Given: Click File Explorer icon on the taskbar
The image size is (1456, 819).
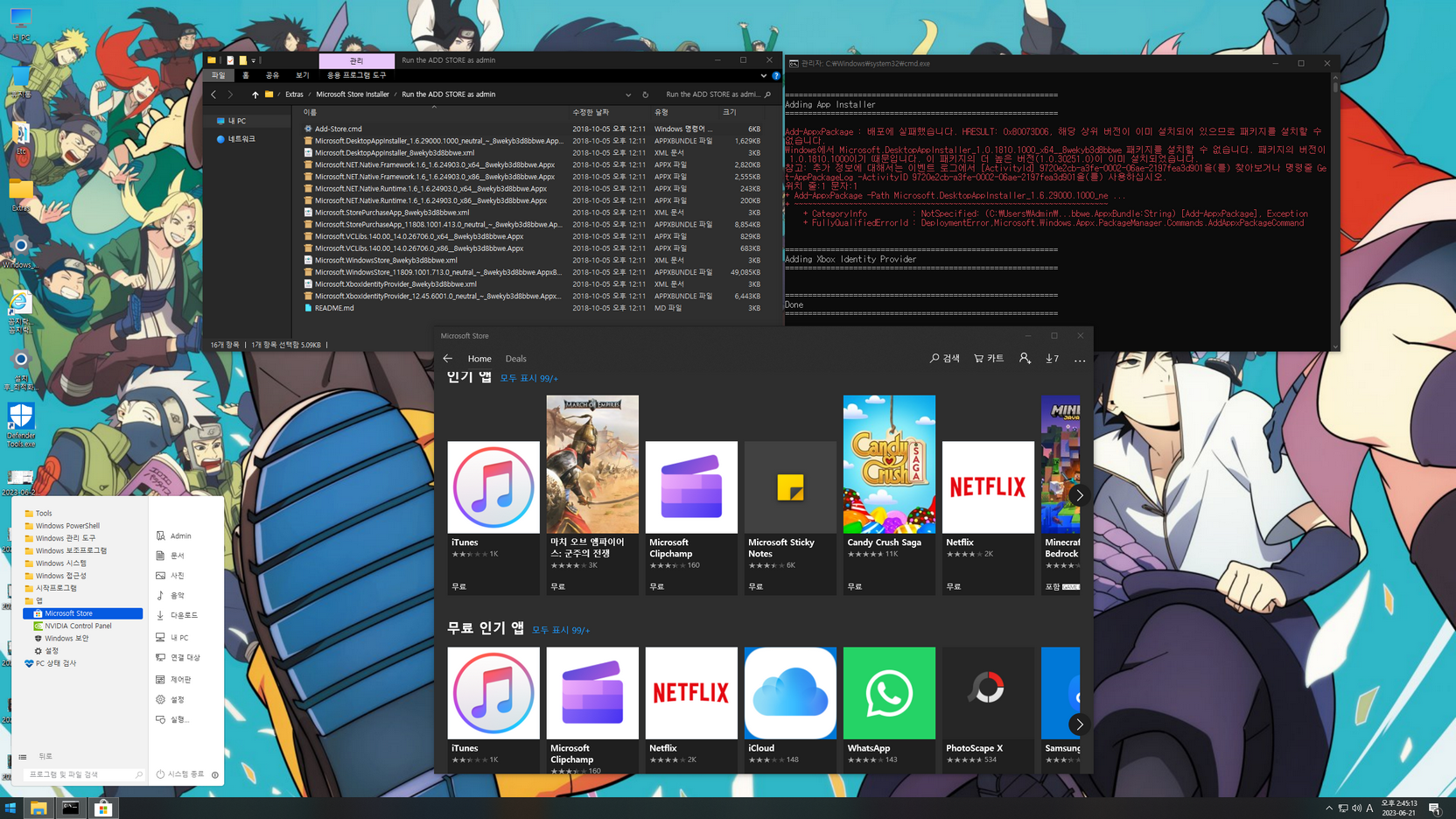Looking at the screenshot, I should (x=38, y=808).
